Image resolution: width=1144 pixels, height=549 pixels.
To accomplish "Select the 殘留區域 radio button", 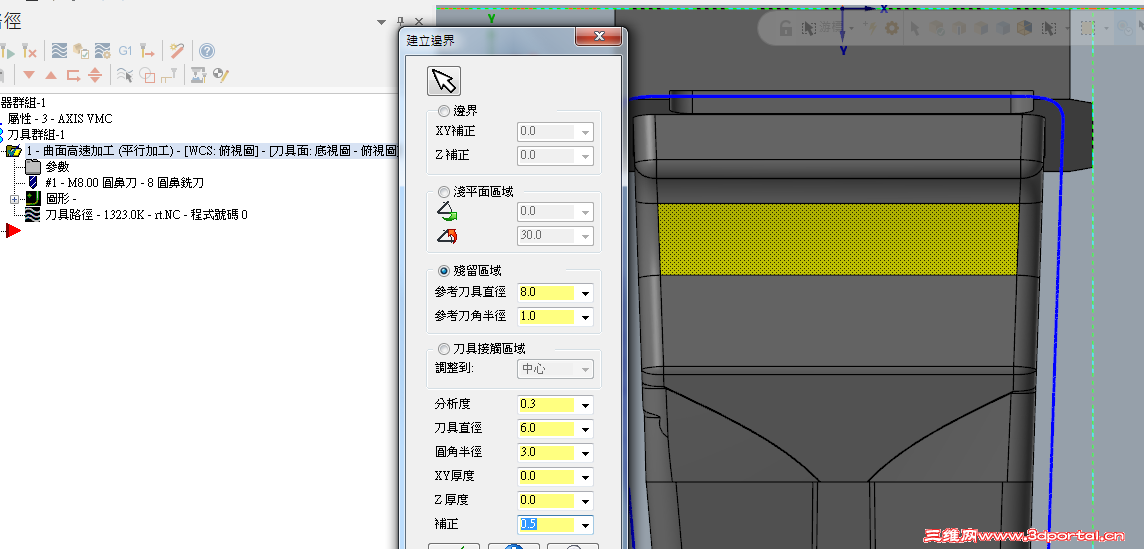I will (444, 271).
